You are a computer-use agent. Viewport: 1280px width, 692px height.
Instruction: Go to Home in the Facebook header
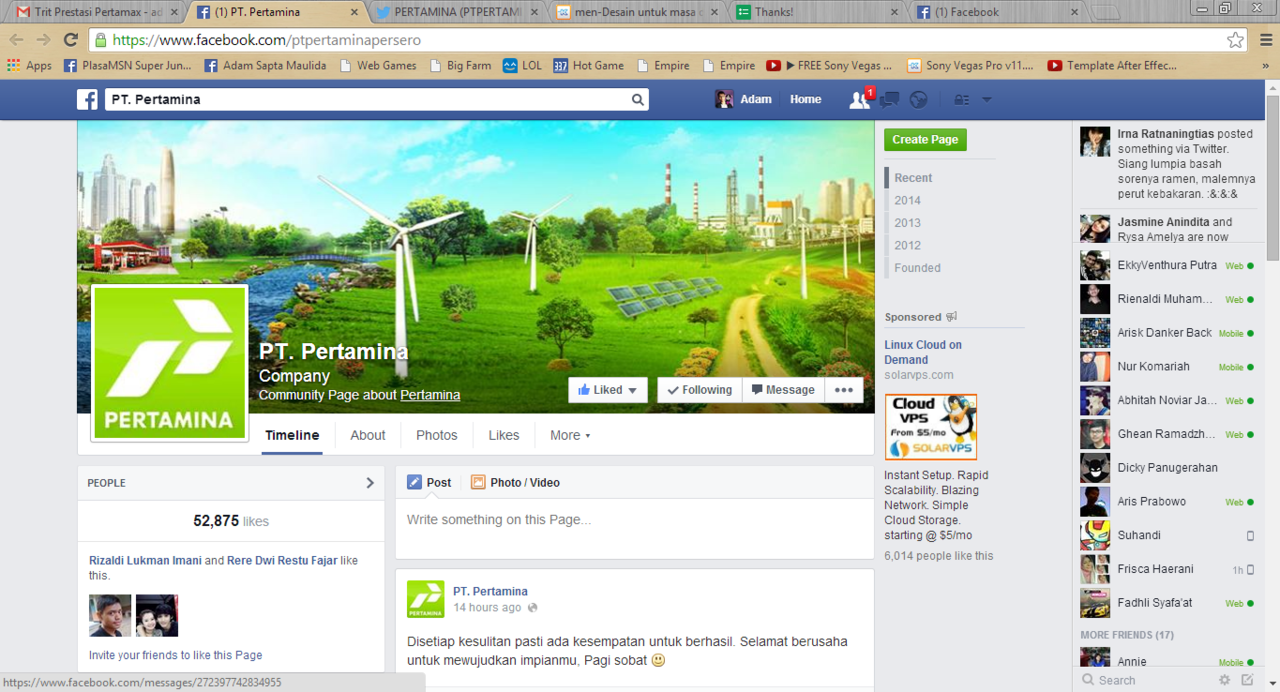tap(805, 100)
